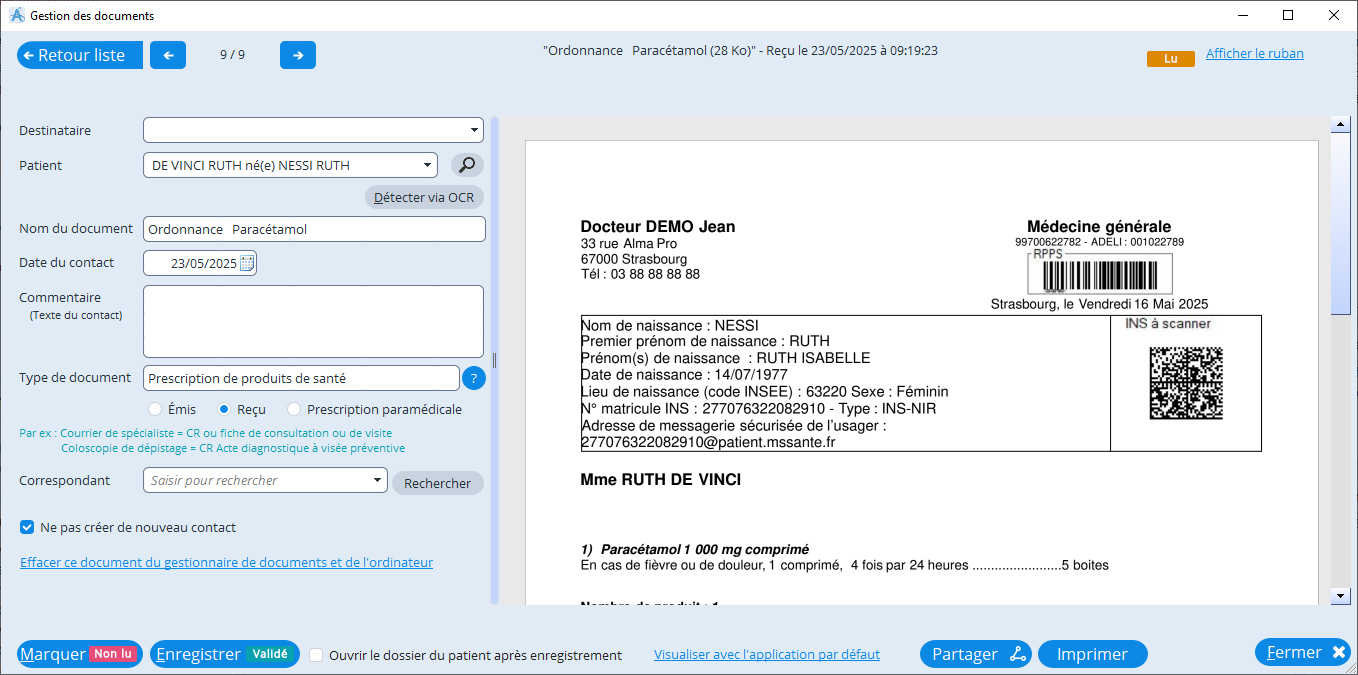Select the Émis radio button
This screenshot has height=675, width=1358.
point(155,409)
